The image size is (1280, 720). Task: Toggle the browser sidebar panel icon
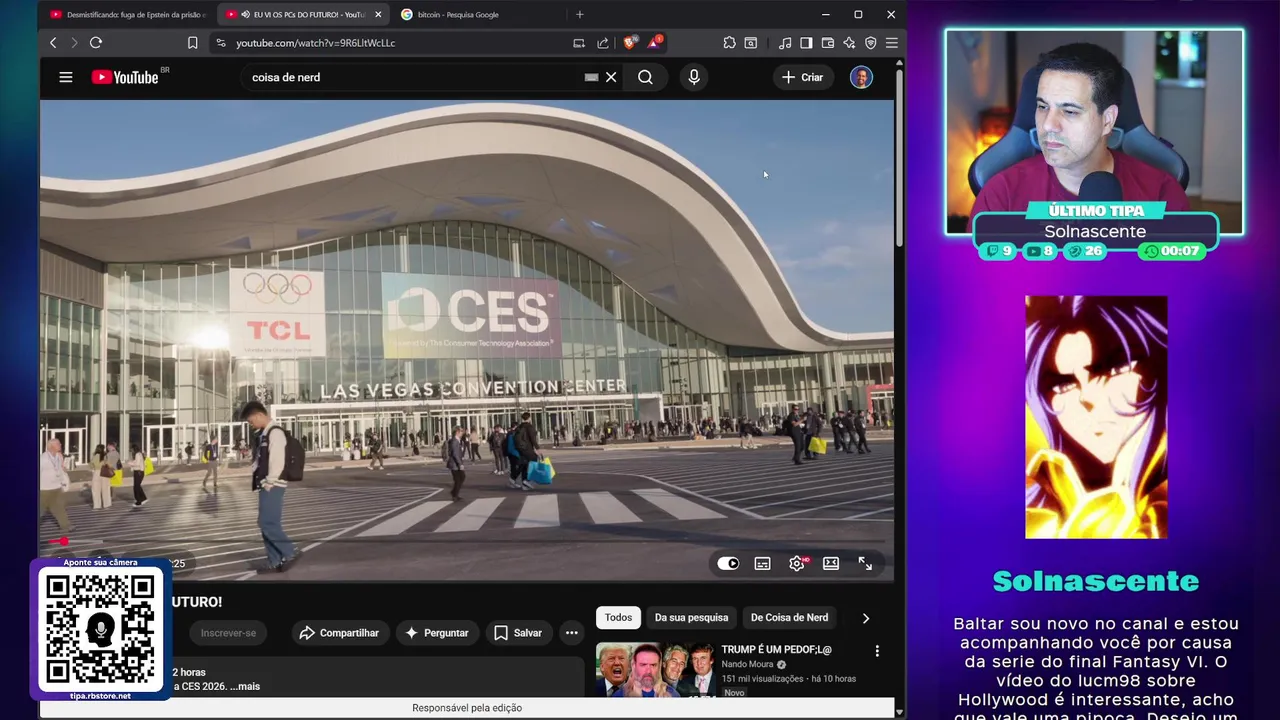coord(806,43)
